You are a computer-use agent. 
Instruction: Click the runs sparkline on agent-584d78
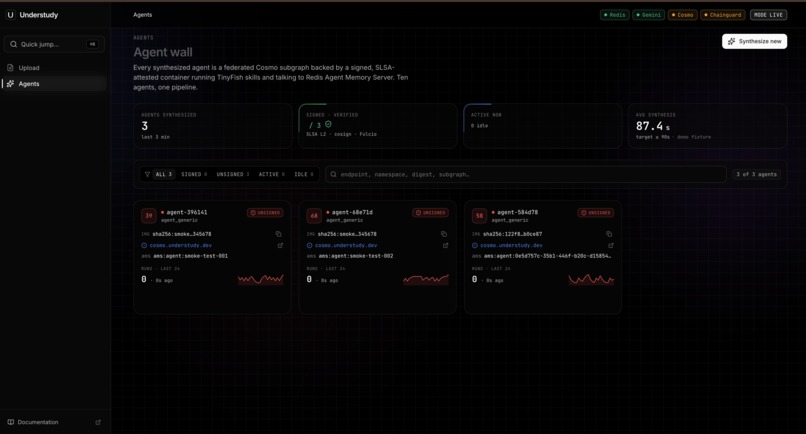pos(591,279)
